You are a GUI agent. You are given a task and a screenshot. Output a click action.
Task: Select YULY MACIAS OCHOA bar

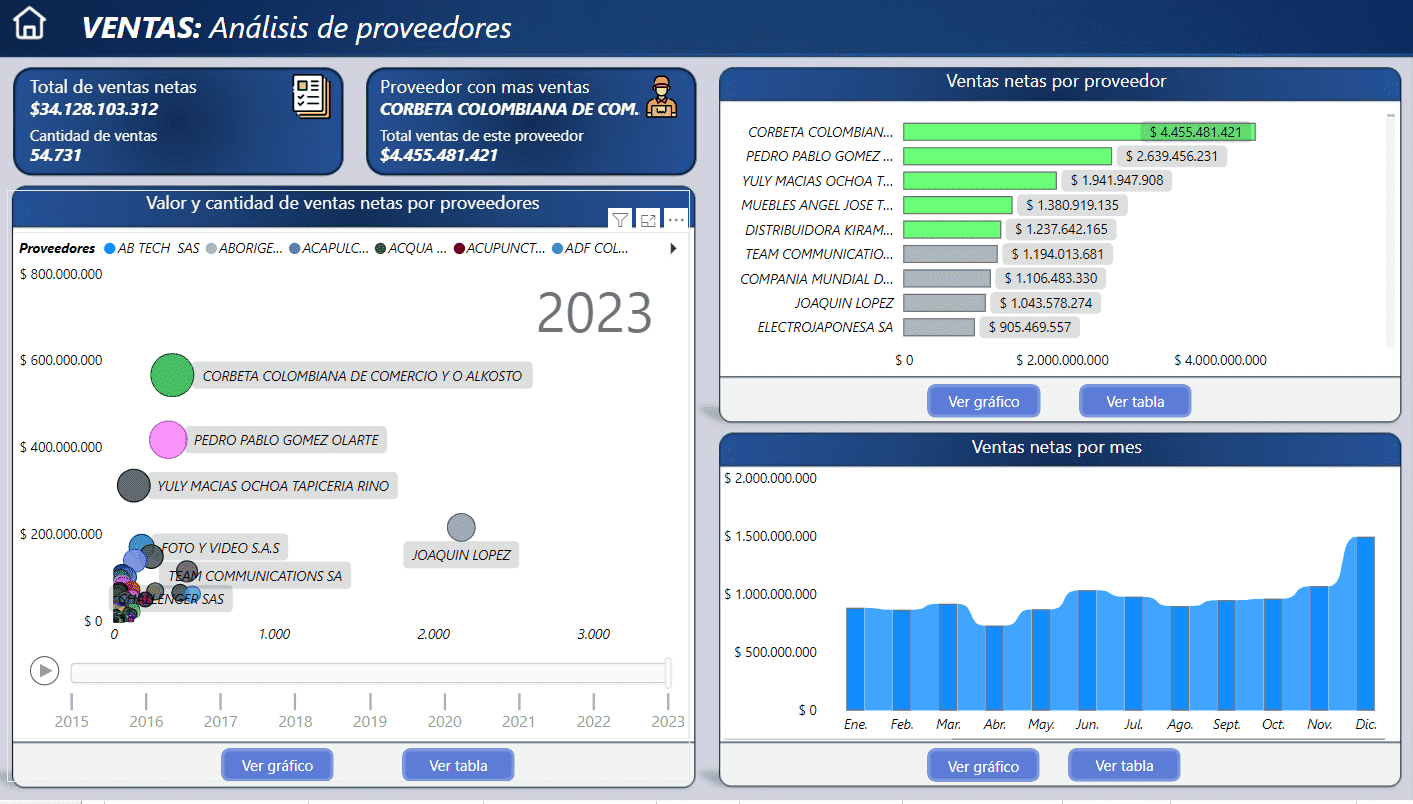coord(980,180)
